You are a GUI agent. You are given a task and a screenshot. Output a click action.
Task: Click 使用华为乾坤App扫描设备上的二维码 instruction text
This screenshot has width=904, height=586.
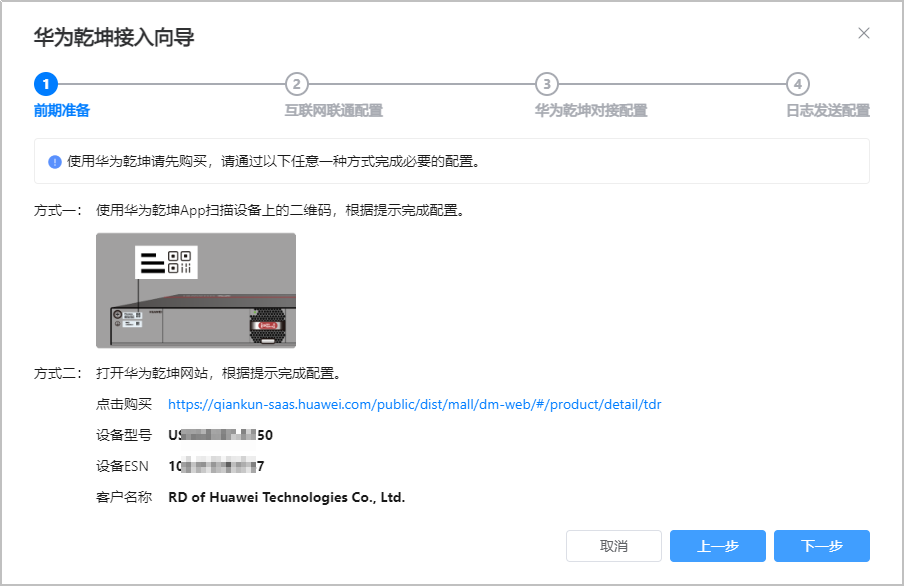pyautogui.click(x=281, y=211)
